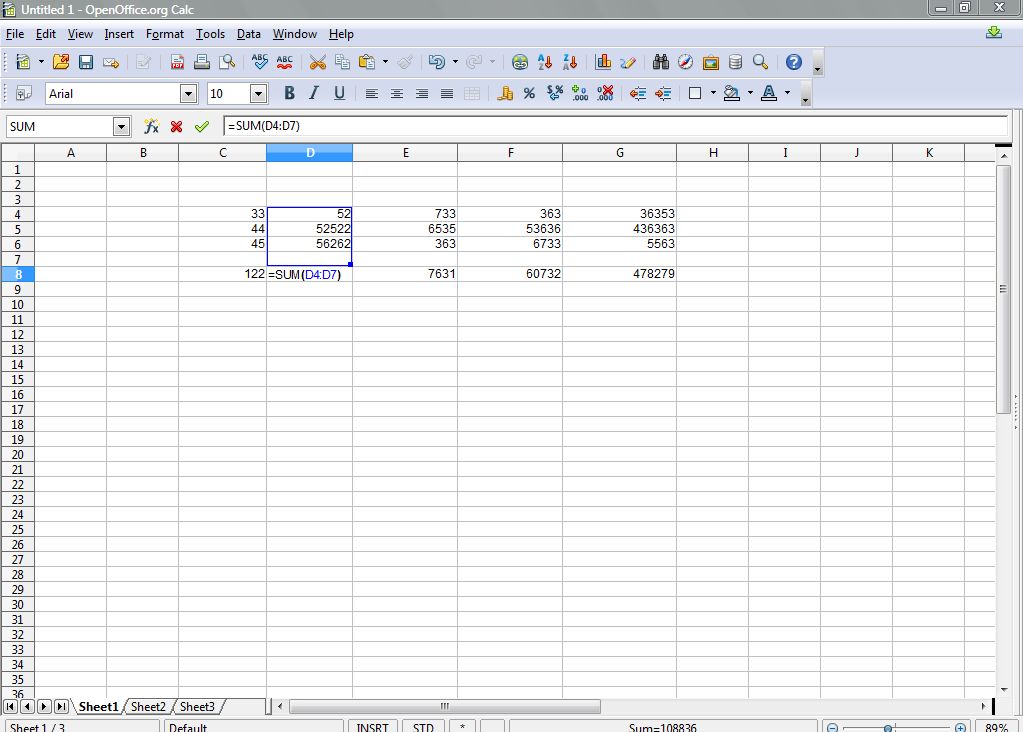Click the Print icon

click(x=202, y=62)
